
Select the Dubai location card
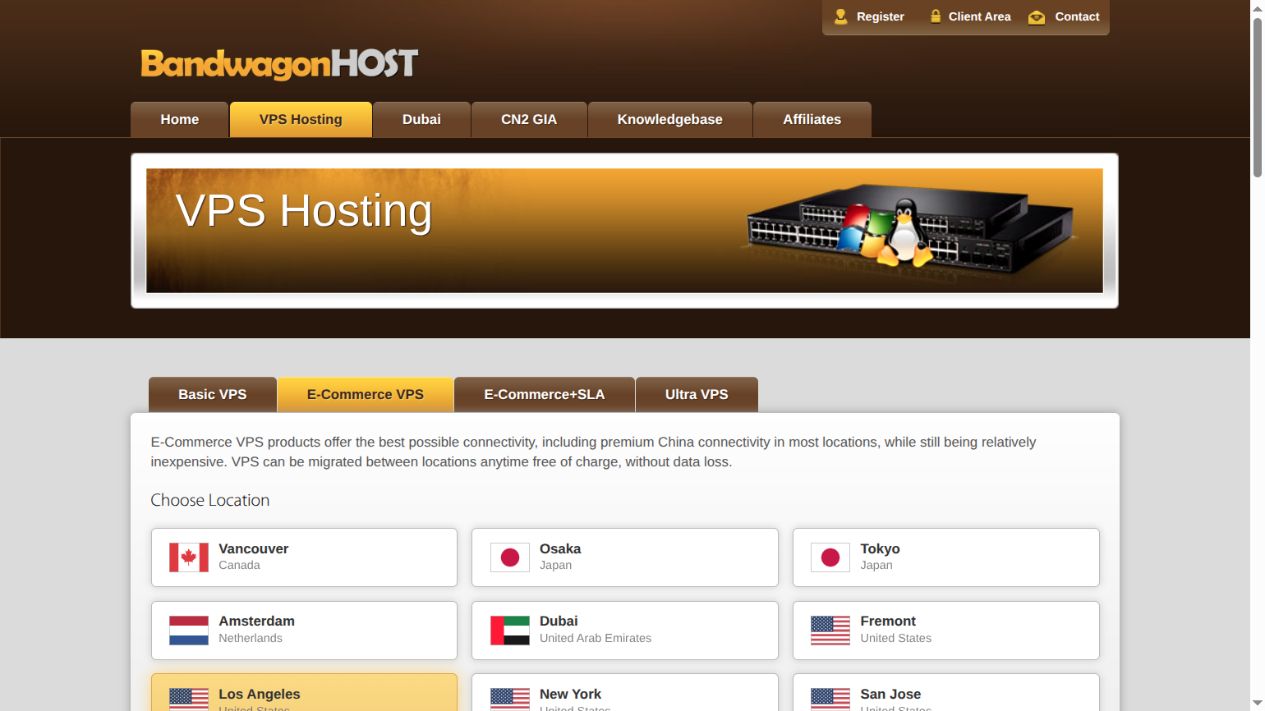pyautogui.click(x=625, y=630)
